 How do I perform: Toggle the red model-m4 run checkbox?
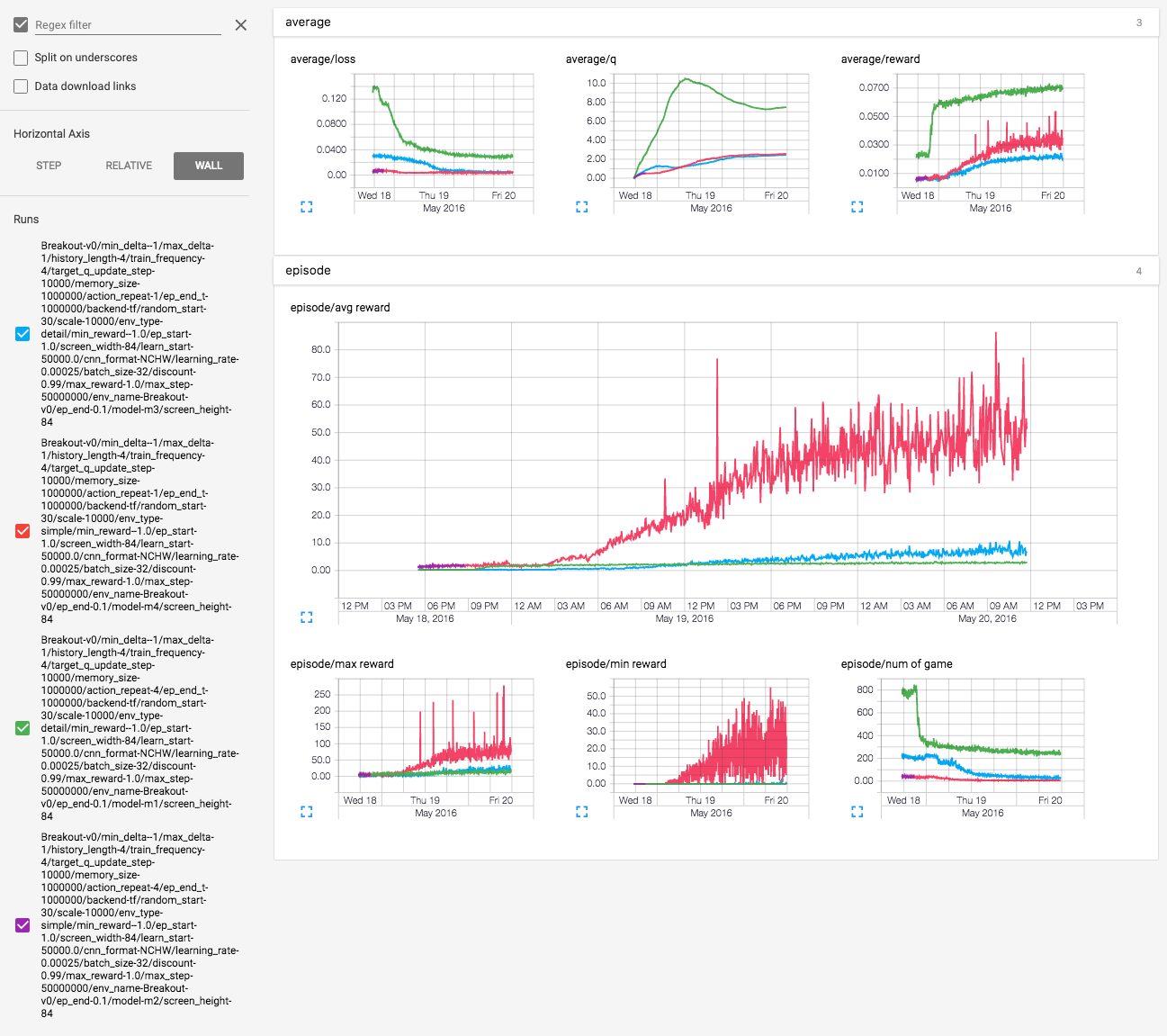(23, 531)
